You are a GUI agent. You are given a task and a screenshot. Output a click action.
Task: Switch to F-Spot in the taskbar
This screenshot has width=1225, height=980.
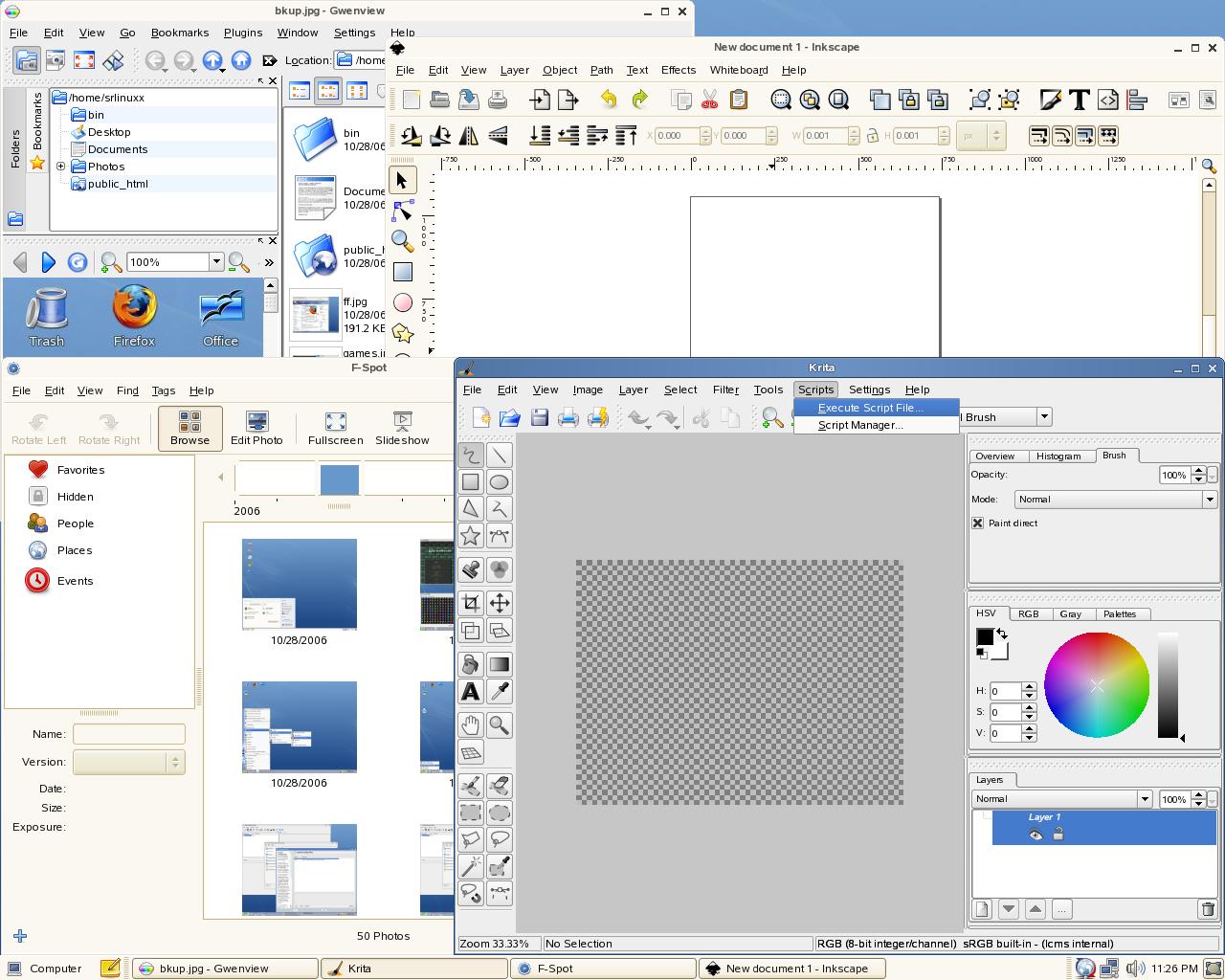(603, 969)
